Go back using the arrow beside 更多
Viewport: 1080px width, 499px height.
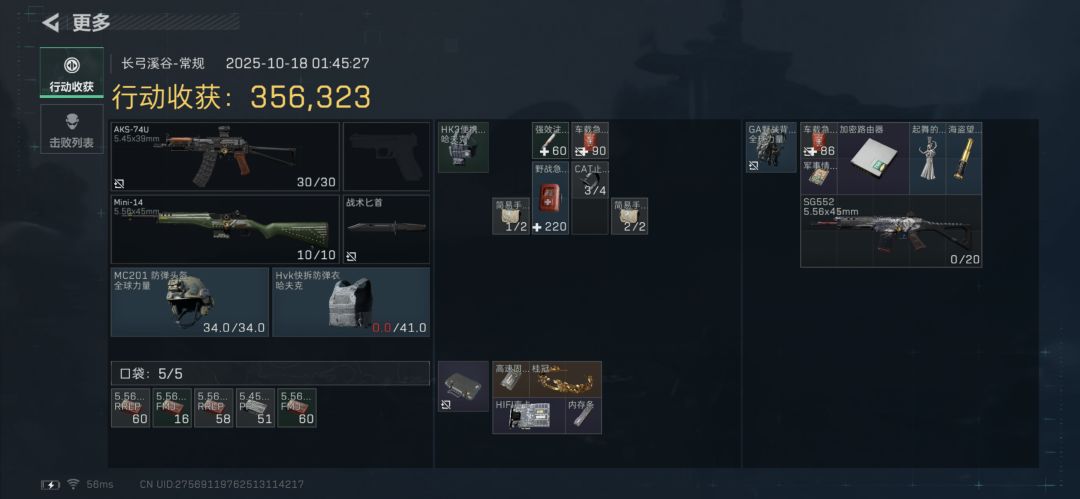coord(50,23)
